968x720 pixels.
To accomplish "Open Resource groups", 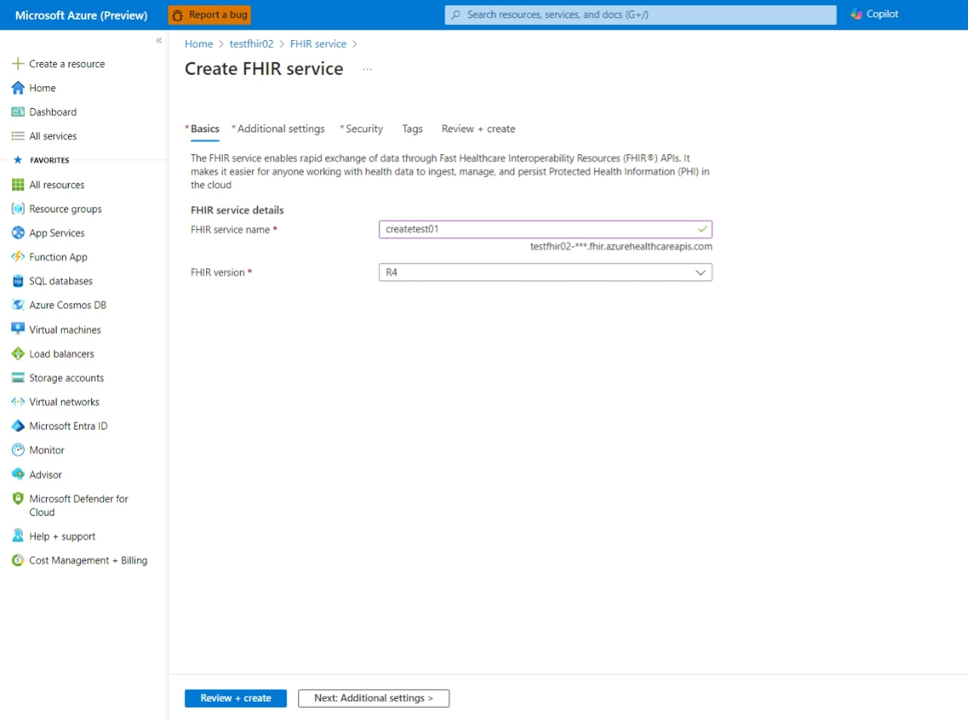I will [x=64, y=208].
